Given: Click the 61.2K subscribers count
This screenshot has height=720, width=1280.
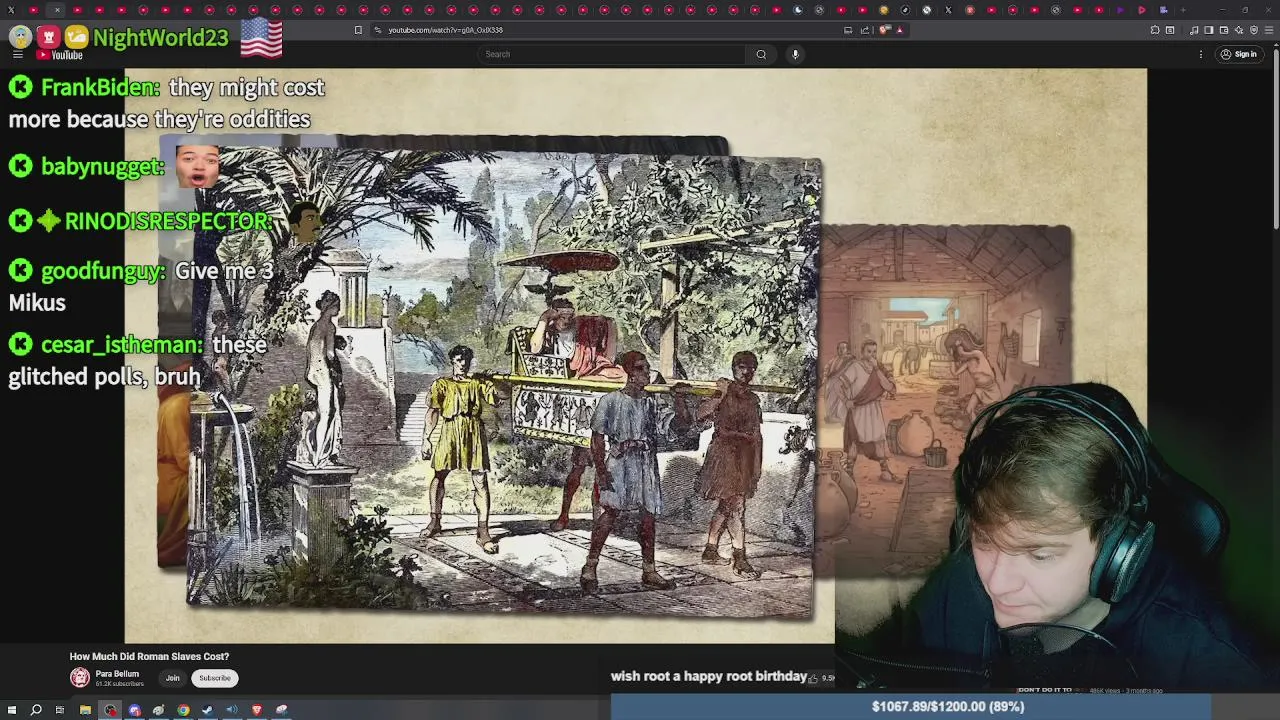Looking at the screenshot, I should coord(119,684).
